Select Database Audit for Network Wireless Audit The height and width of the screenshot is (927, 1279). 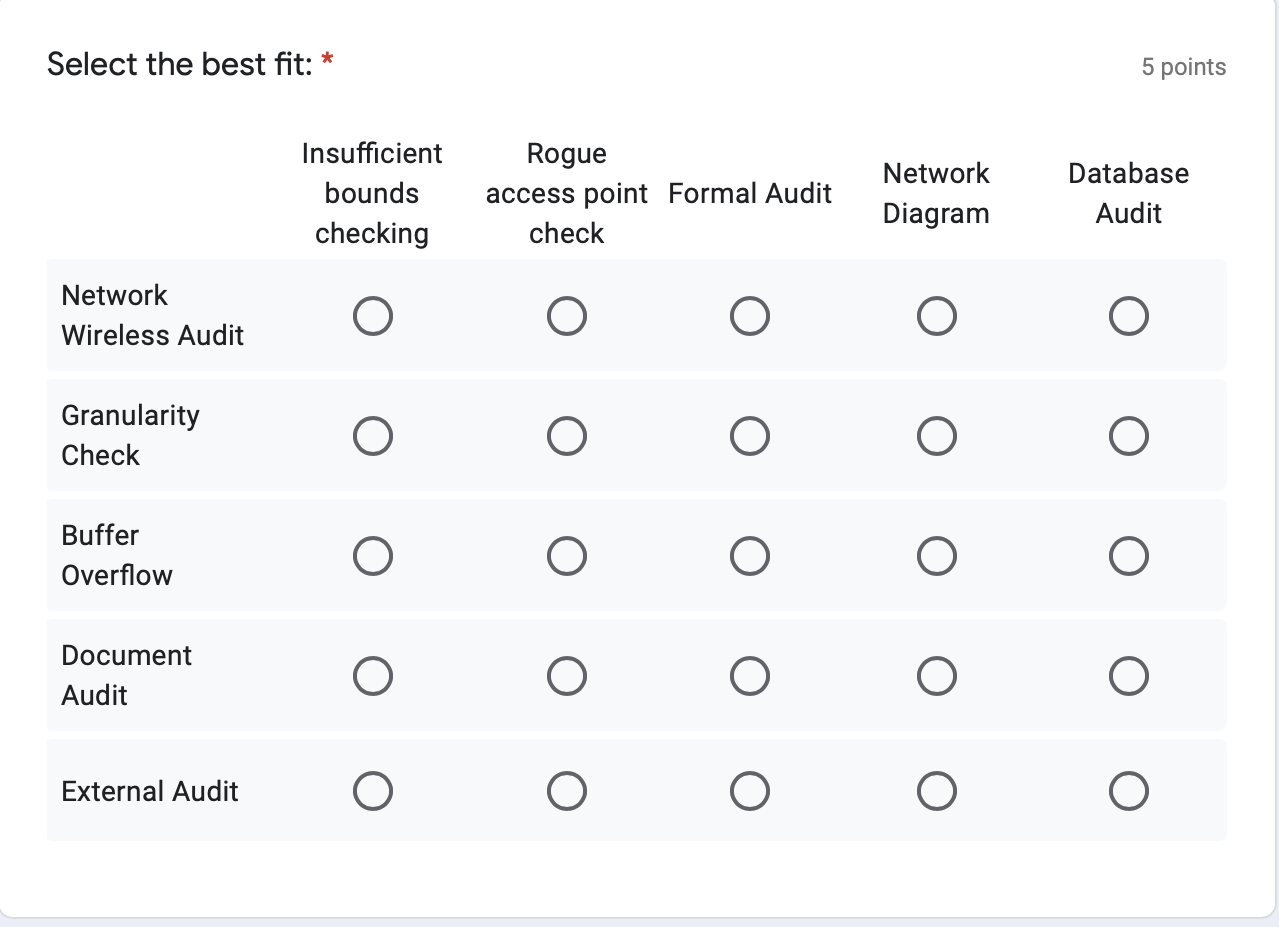coord(1128,315)
